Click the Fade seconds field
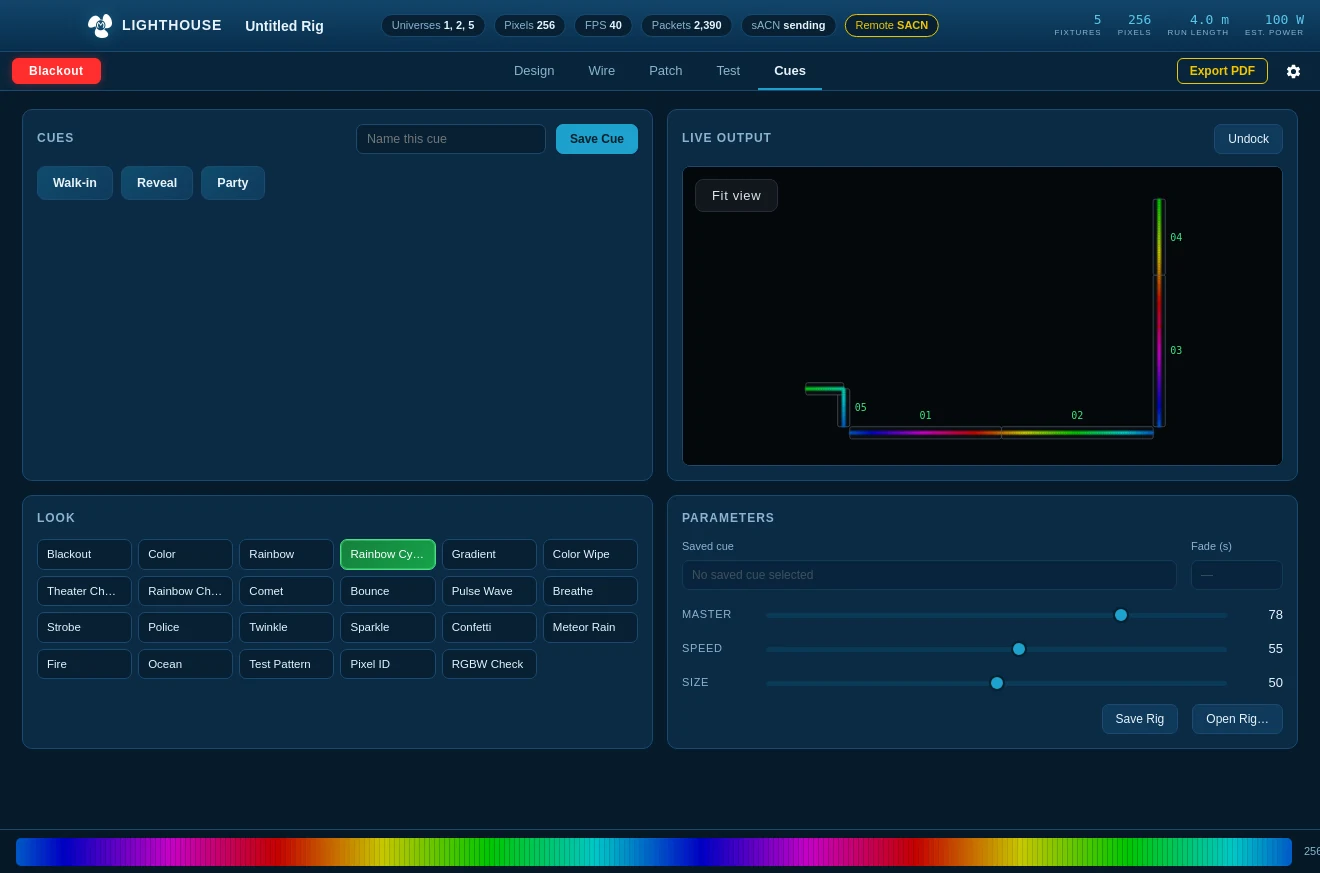This screenshot has height=873, width=1320. pyautogui.click(x=1236, y=575)
